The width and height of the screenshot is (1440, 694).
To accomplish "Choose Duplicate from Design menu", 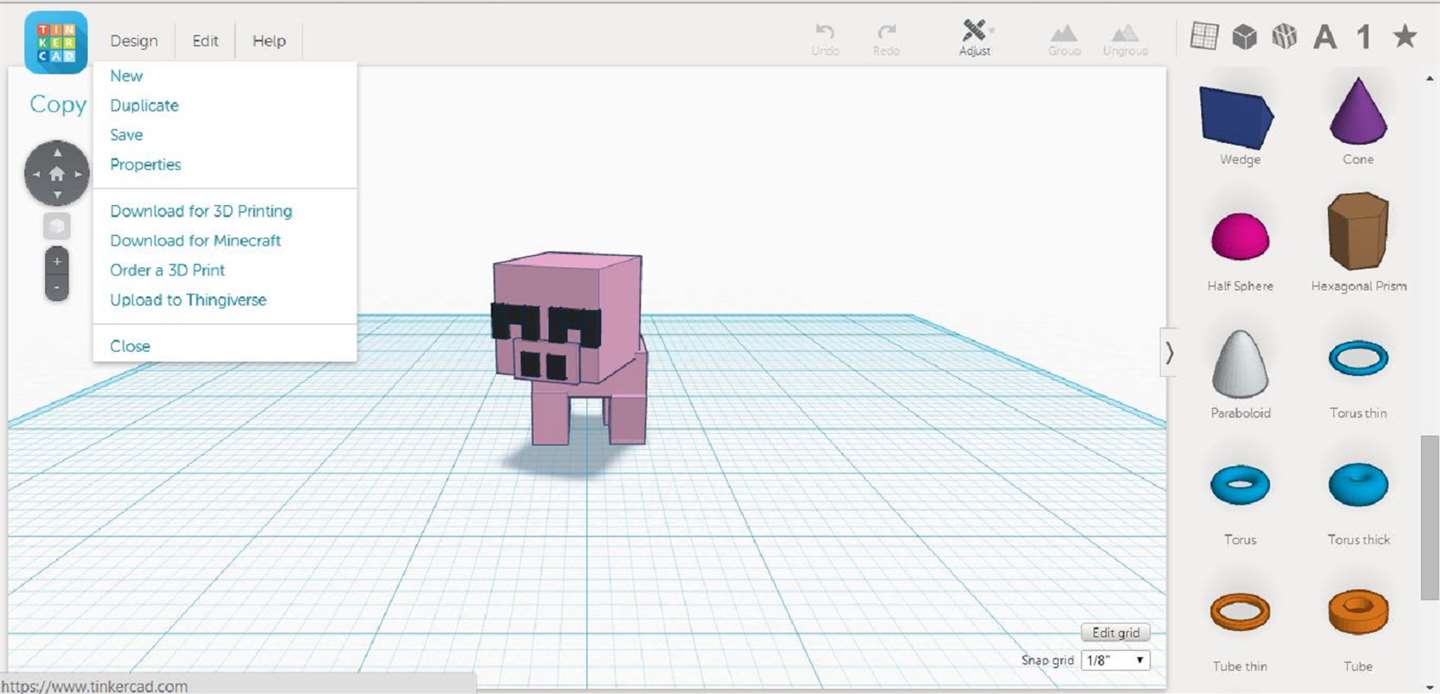I will tap(144, 105).
